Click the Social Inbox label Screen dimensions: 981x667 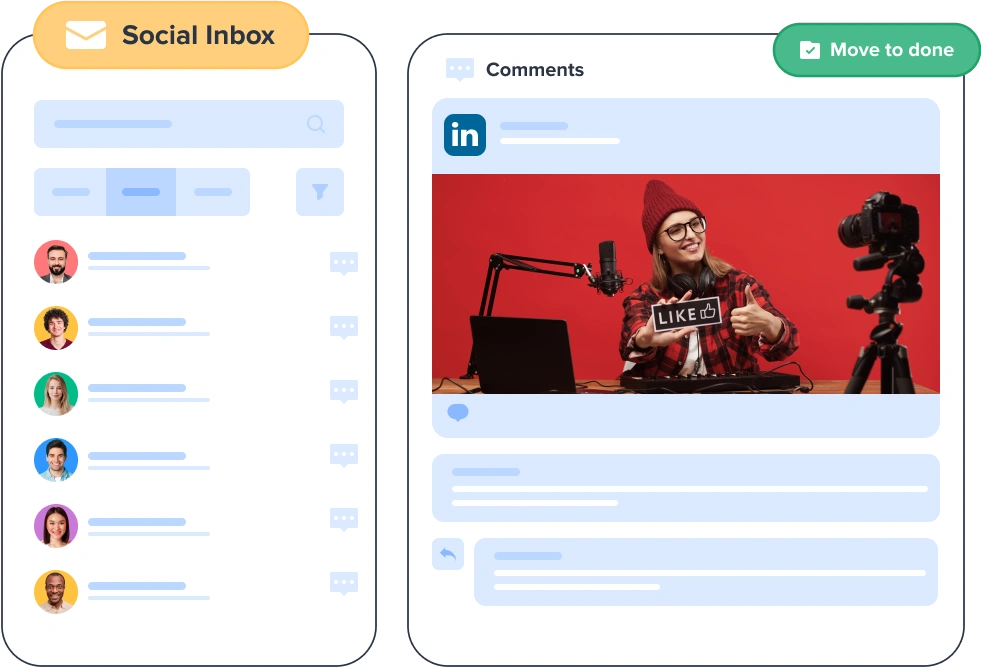[x=198, y=35]
